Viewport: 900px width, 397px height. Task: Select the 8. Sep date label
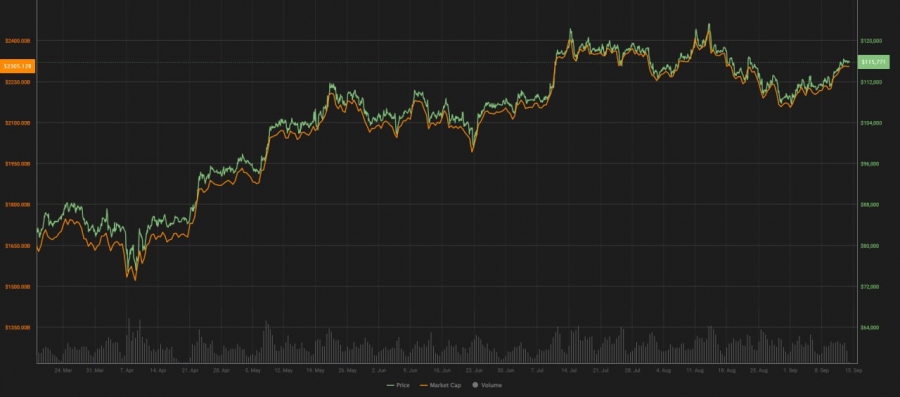821,371
